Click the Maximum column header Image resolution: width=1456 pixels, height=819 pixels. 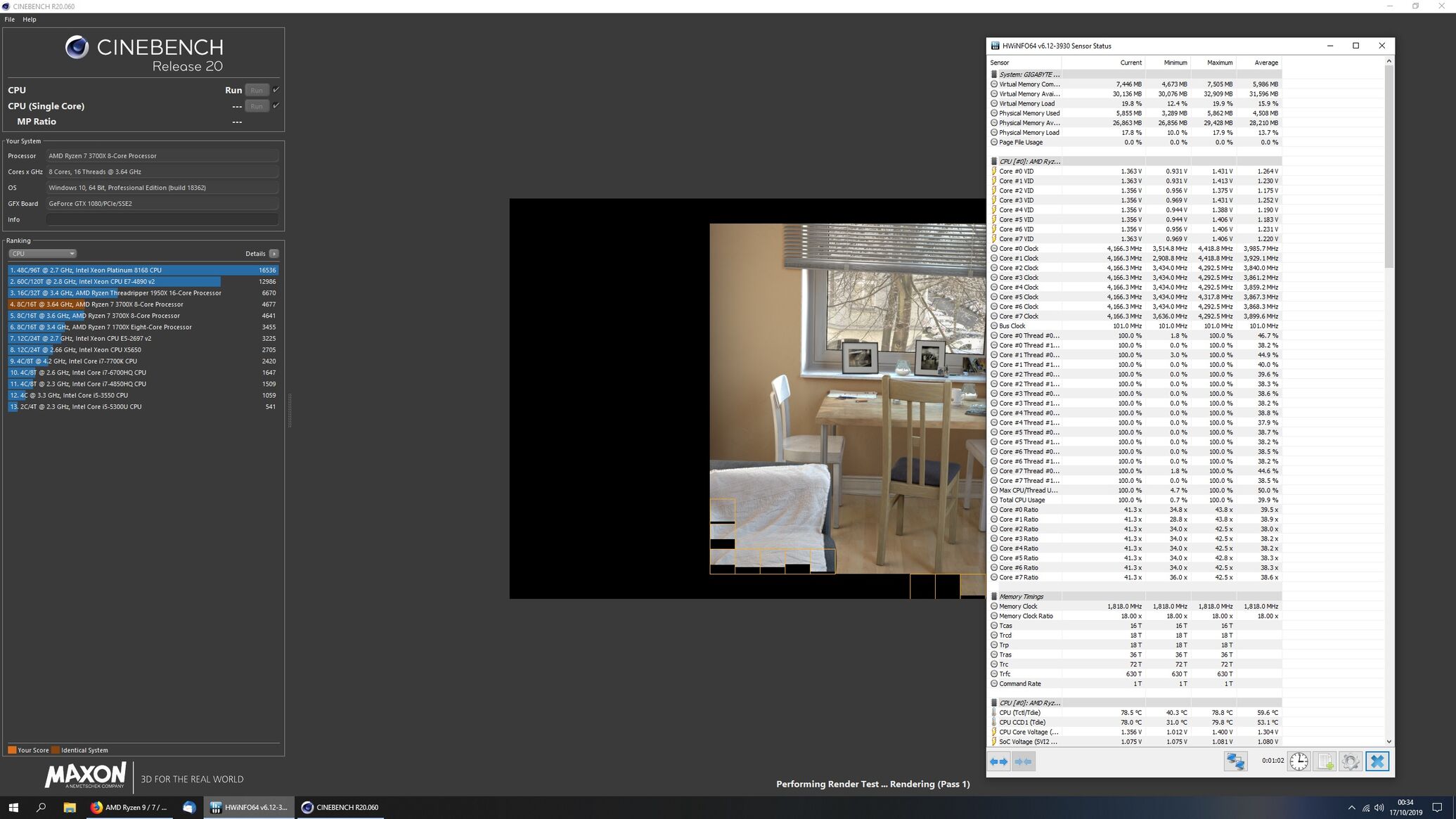pyautogui.click(x=1213, y=63)
